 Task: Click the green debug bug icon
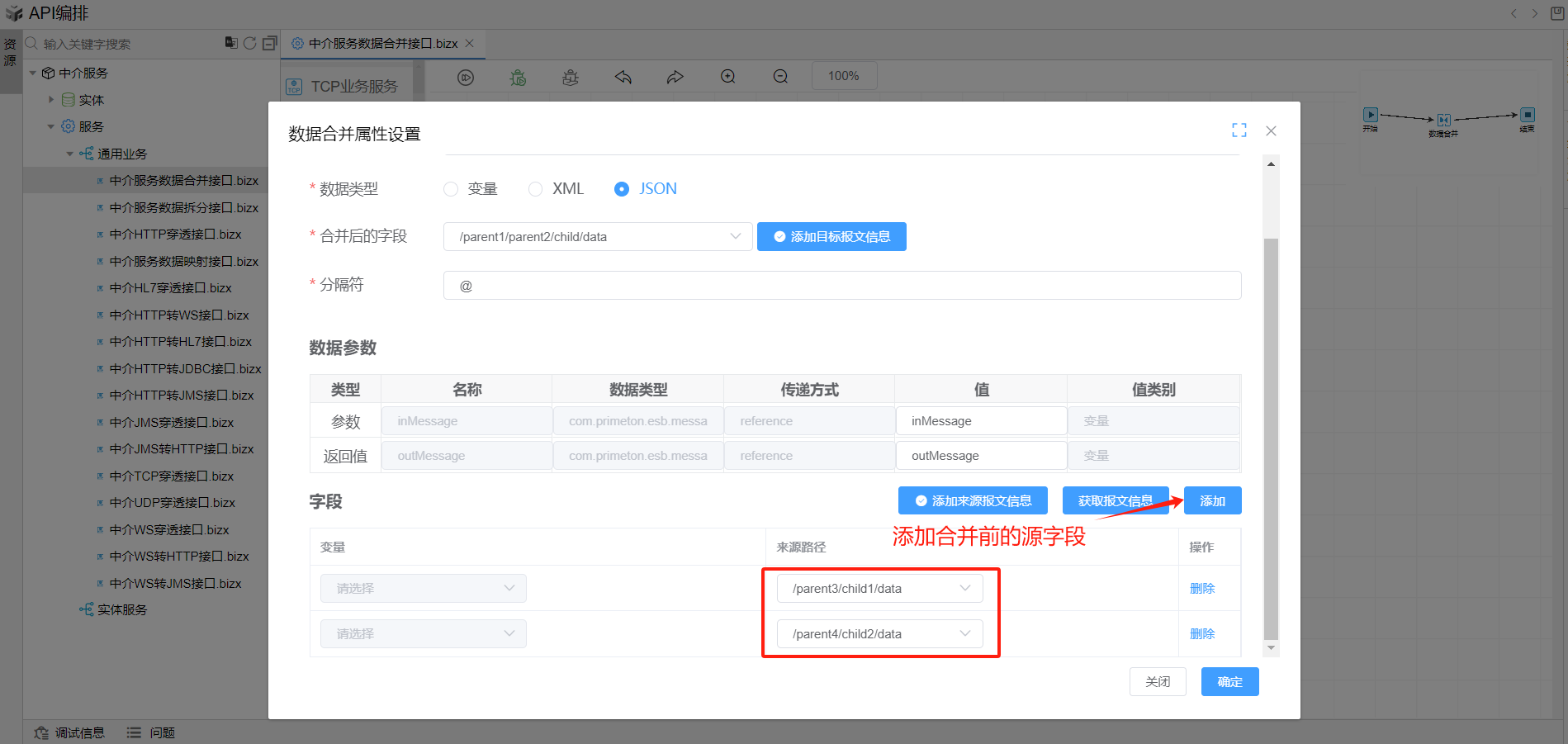(518, 77)
